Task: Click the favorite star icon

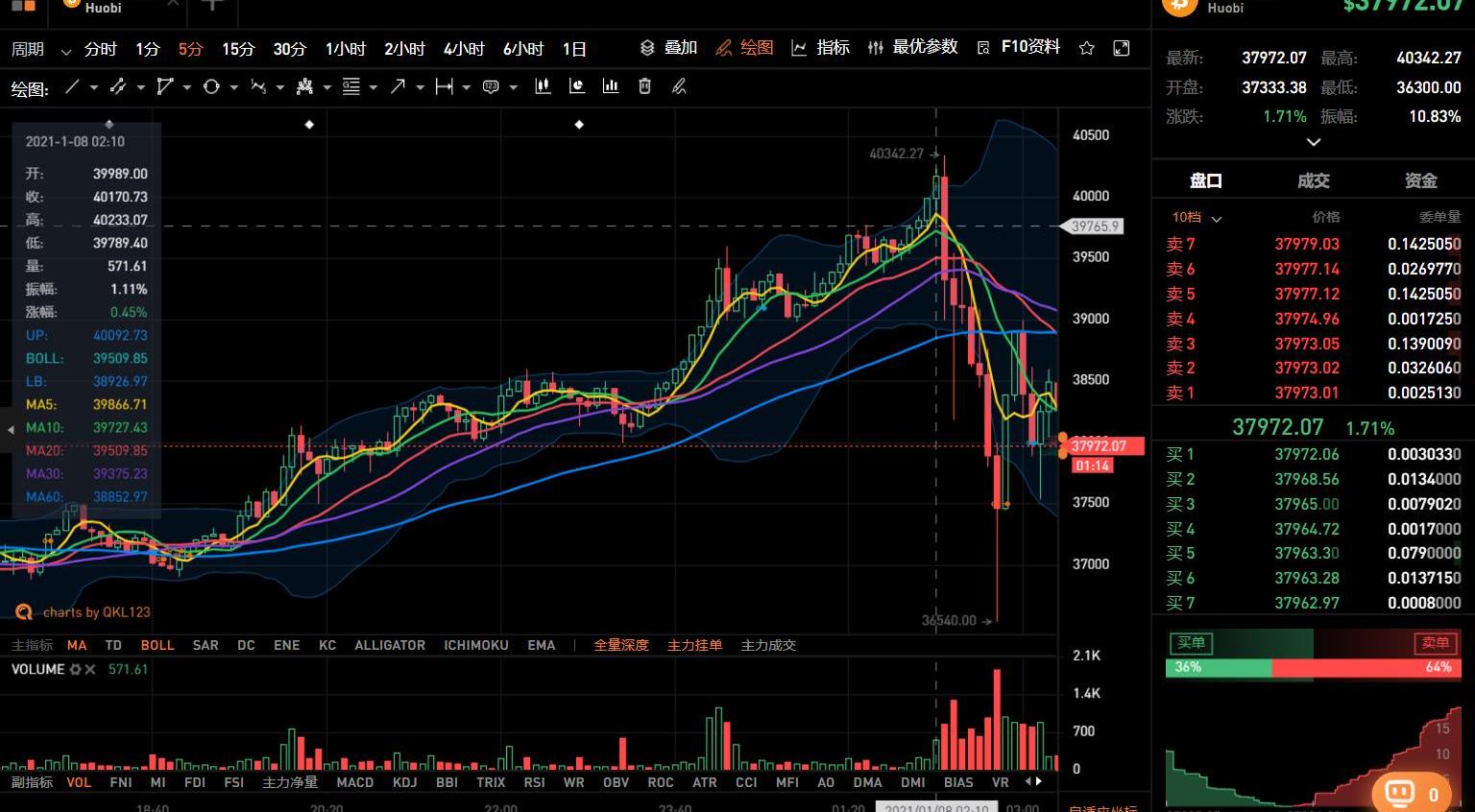Action: tap(1086, 48)
